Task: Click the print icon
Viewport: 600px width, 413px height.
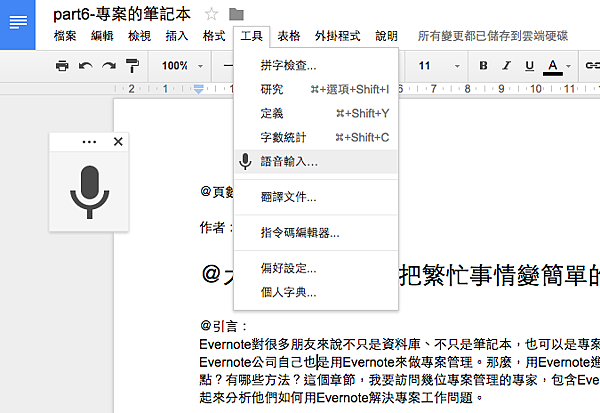Action: pos(62,66)
